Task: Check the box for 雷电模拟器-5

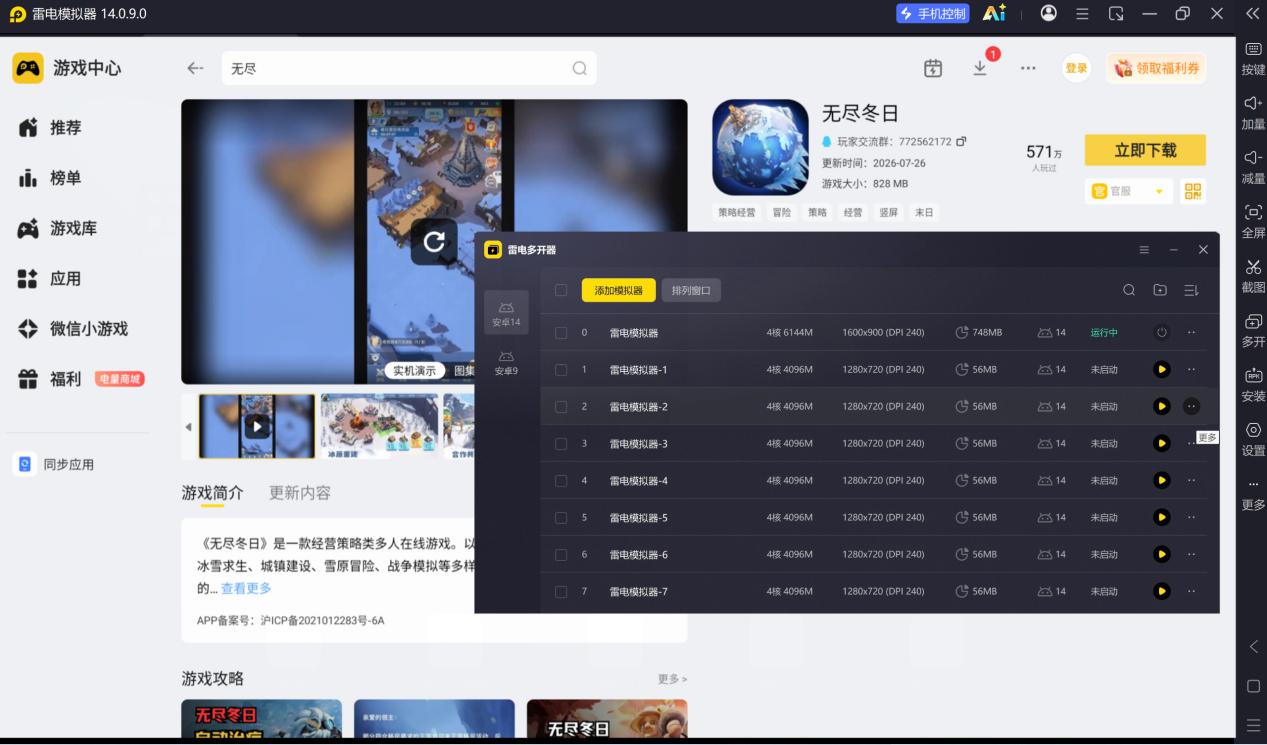Action: [x=561, y=517]
